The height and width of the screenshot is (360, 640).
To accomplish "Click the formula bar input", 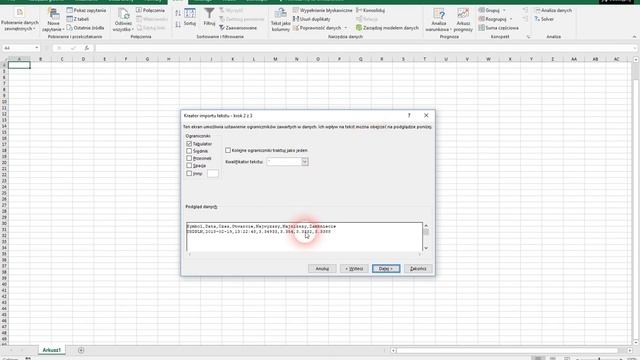I will 363,48.
